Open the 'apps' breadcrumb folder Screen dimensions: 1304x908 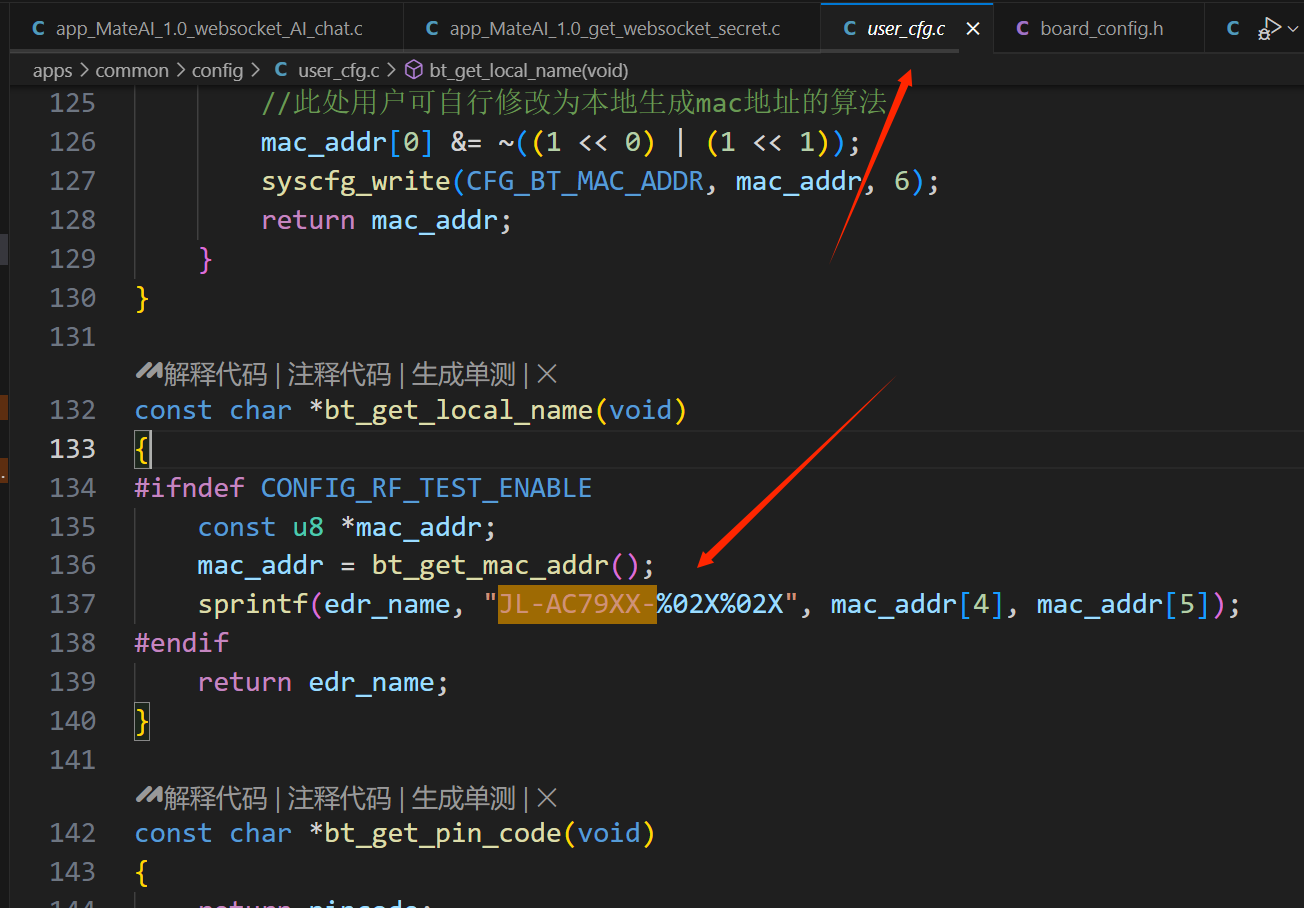52,70
